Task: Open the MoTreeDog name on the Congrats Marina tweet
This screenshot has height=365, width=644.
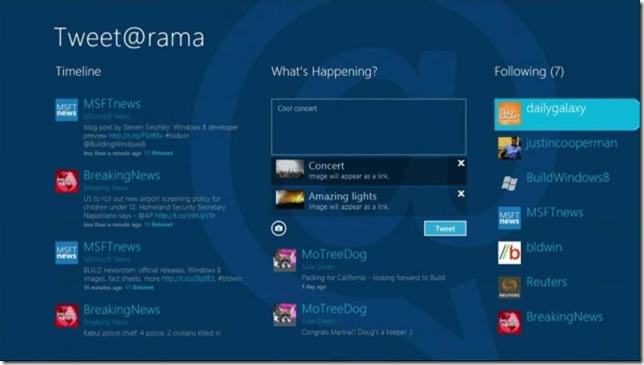Action: (x=334, y=309)
